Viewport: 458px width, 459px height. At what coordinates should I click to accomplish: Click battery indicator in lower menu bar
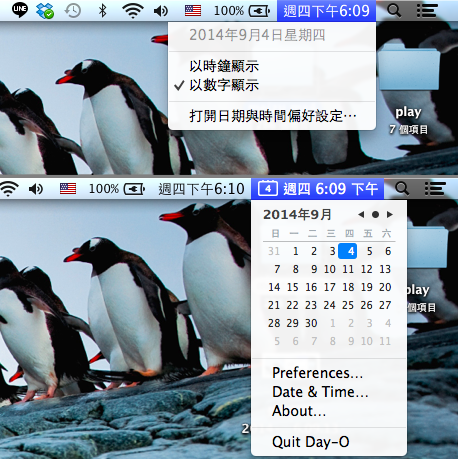tap(117, 189)
